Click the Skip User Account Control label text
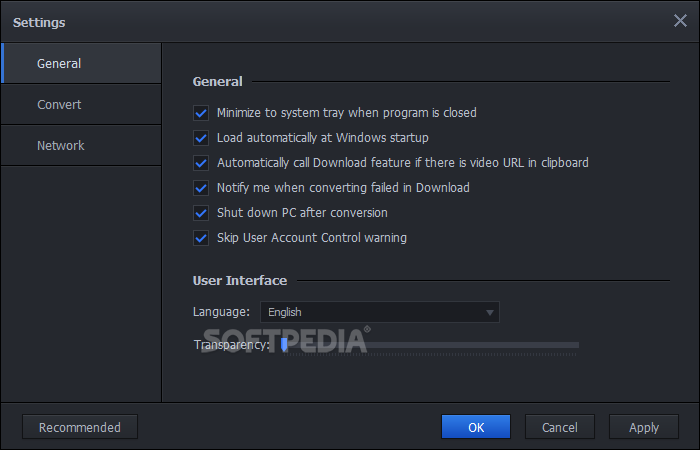700x450 pixels. (312, 238)
